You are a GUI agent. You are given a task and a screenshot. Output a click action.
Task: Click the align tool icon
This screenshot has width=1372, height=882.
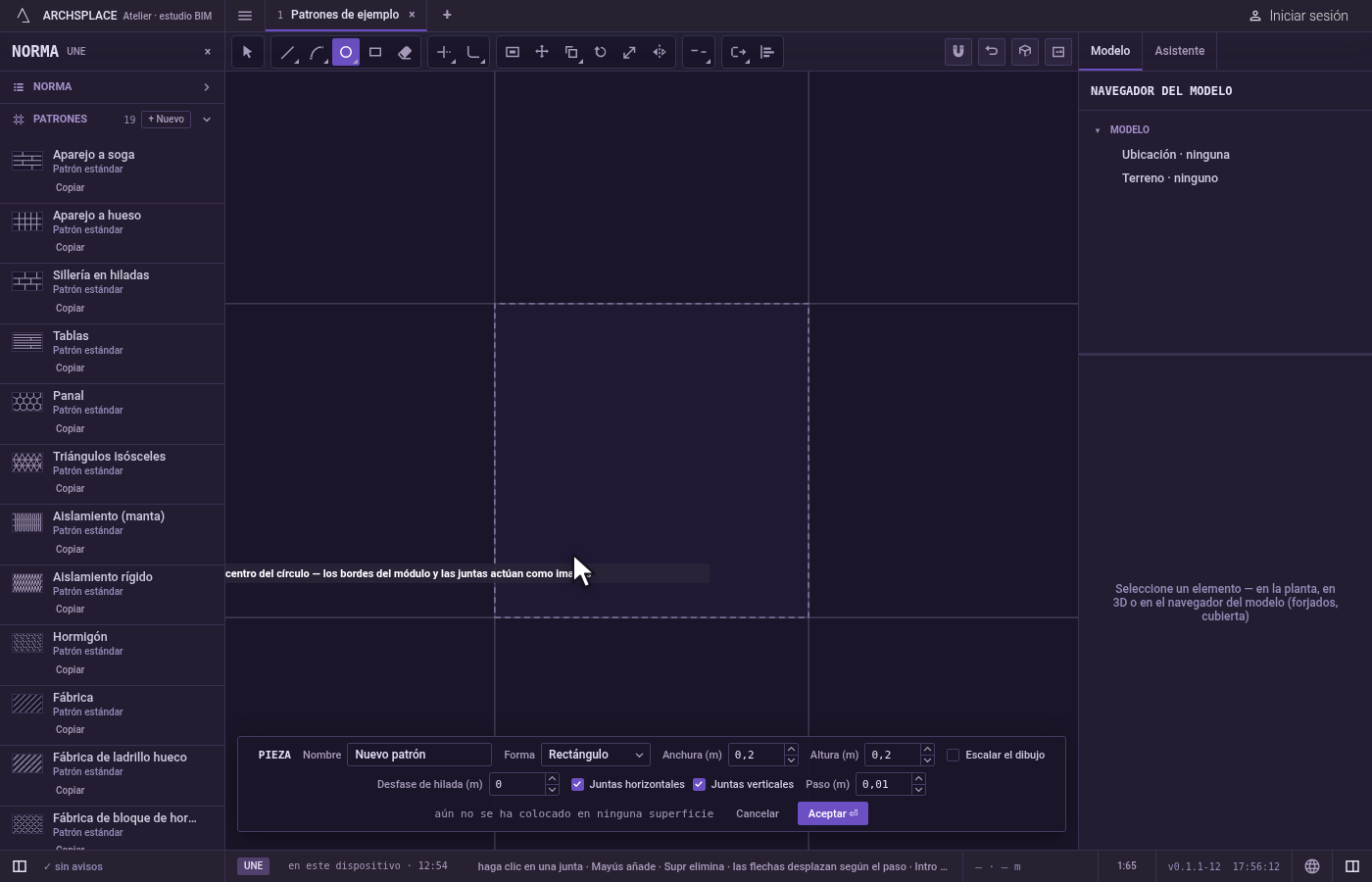(x=767, y=52)
